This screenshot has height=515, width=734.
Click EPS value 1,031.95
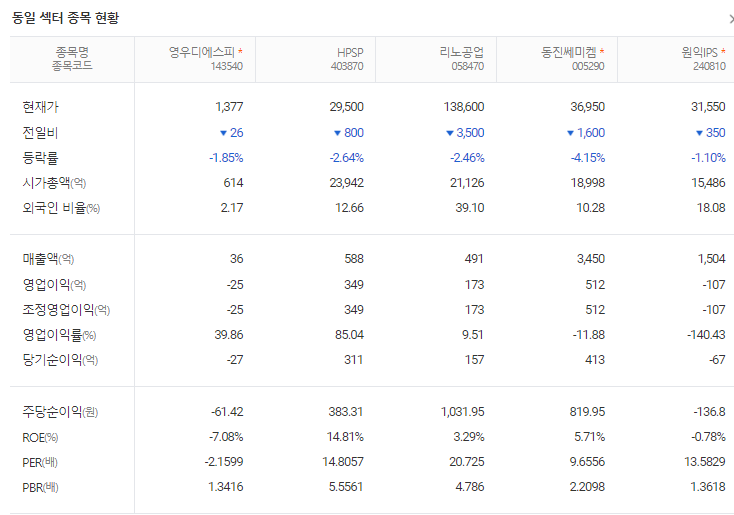click(462, 412)
